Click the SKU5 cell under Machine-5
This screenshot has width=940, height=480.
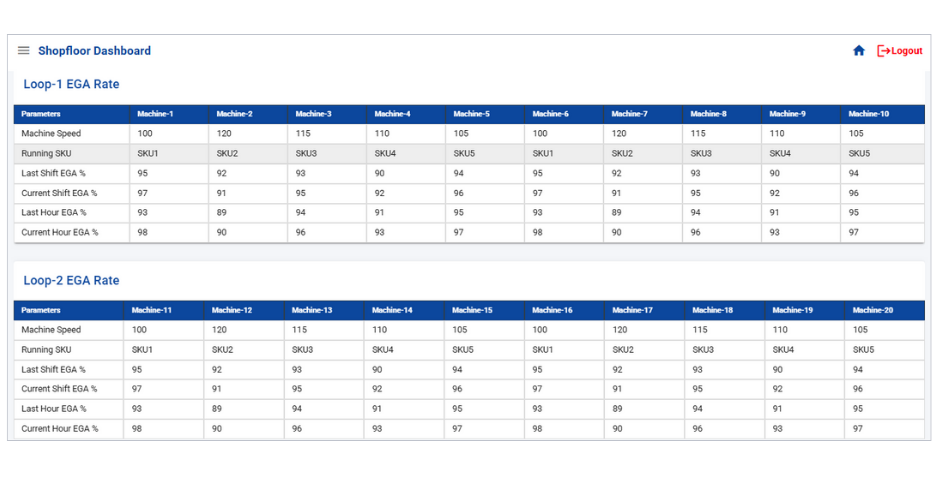[x=464, y=153]
